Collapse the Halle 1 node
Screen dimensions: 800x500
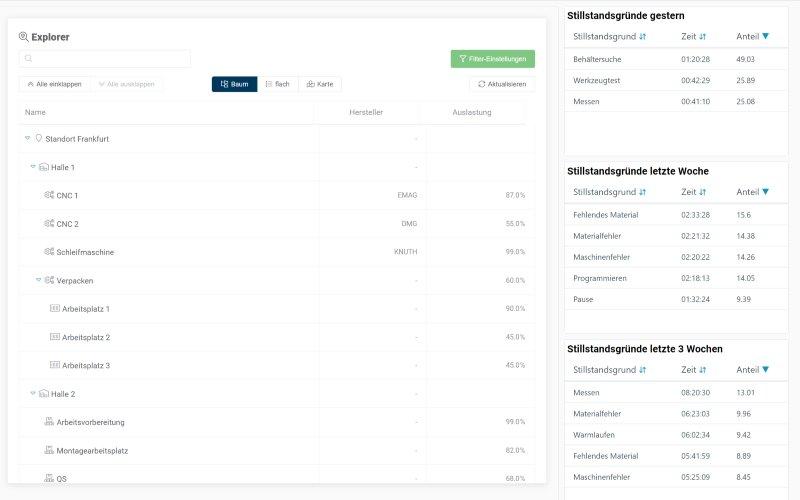point(33,167)
